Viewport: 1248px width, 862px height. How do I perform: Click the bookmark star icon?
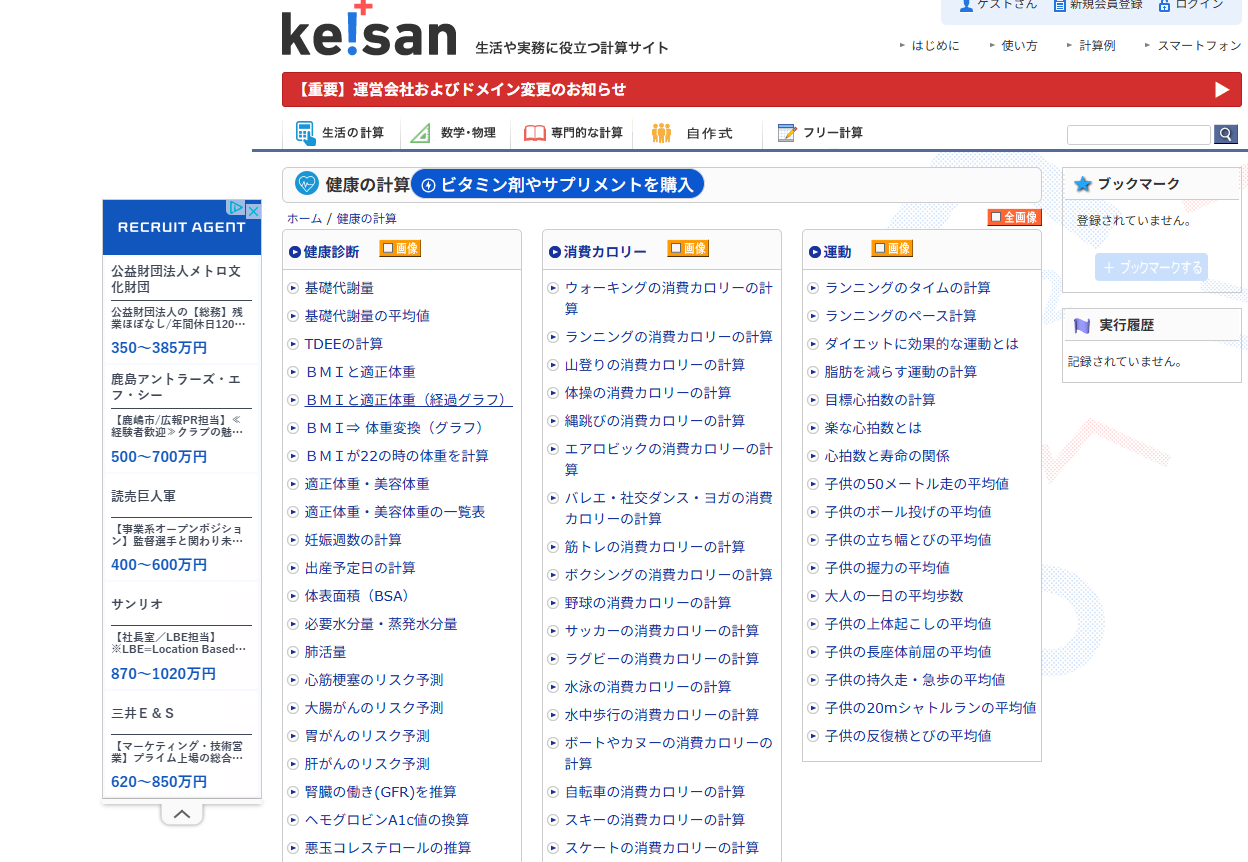(x=1082, y=184)
